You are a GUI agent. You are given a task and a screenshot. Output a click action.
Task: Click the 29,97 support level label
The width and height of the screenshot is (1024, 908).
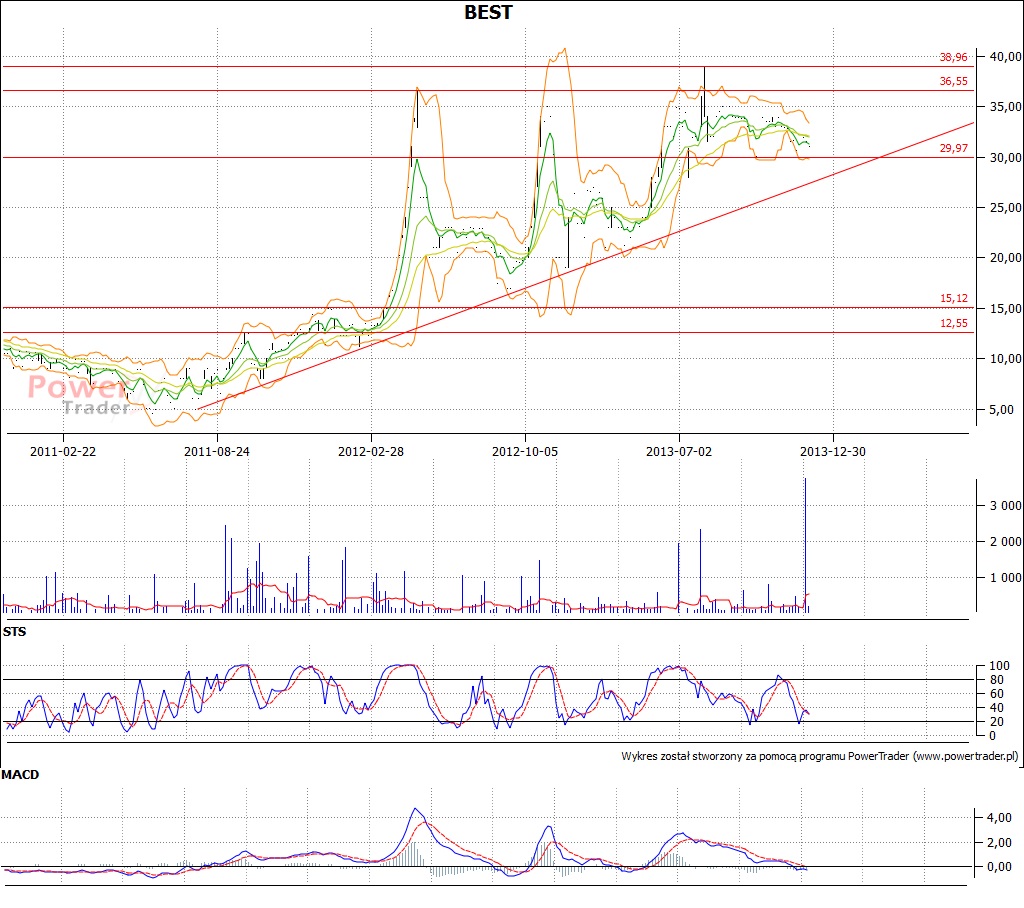coord(953,148)
